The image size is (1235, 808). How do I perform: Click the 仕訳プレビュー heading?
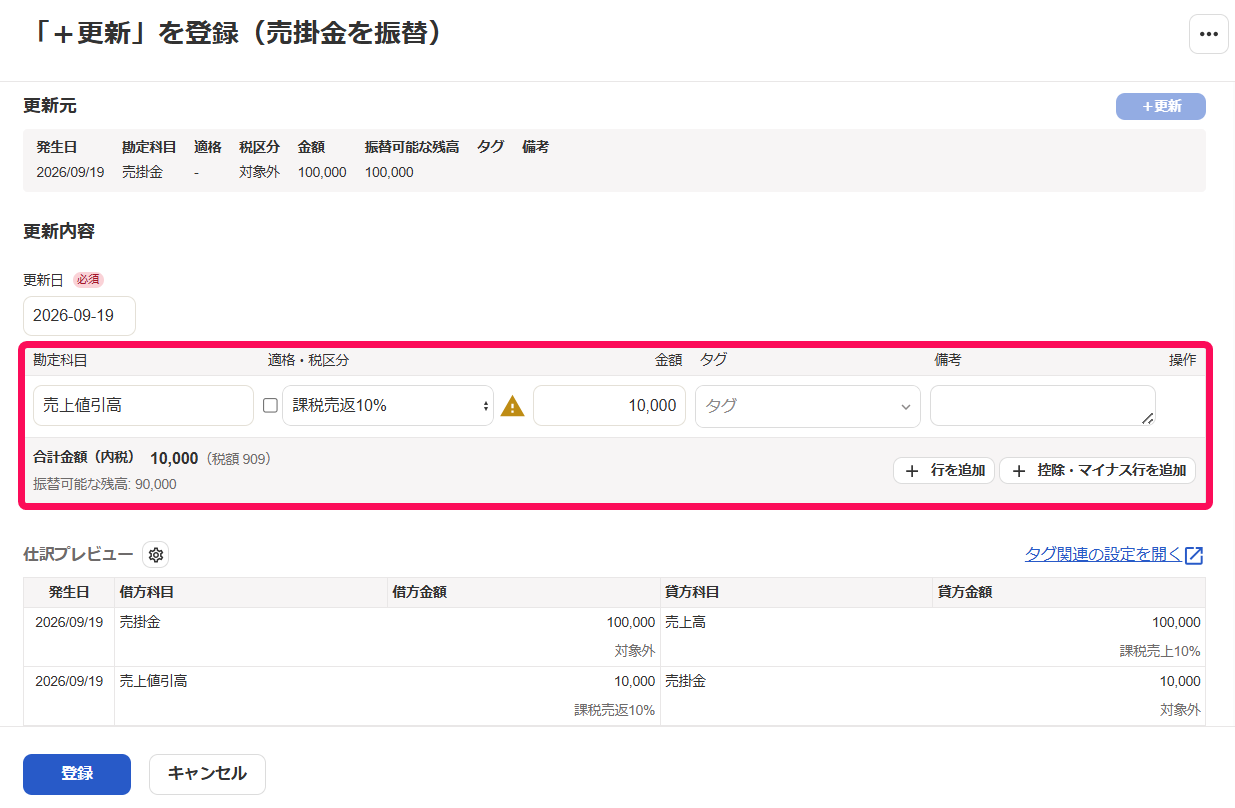[x=79, y=554]
